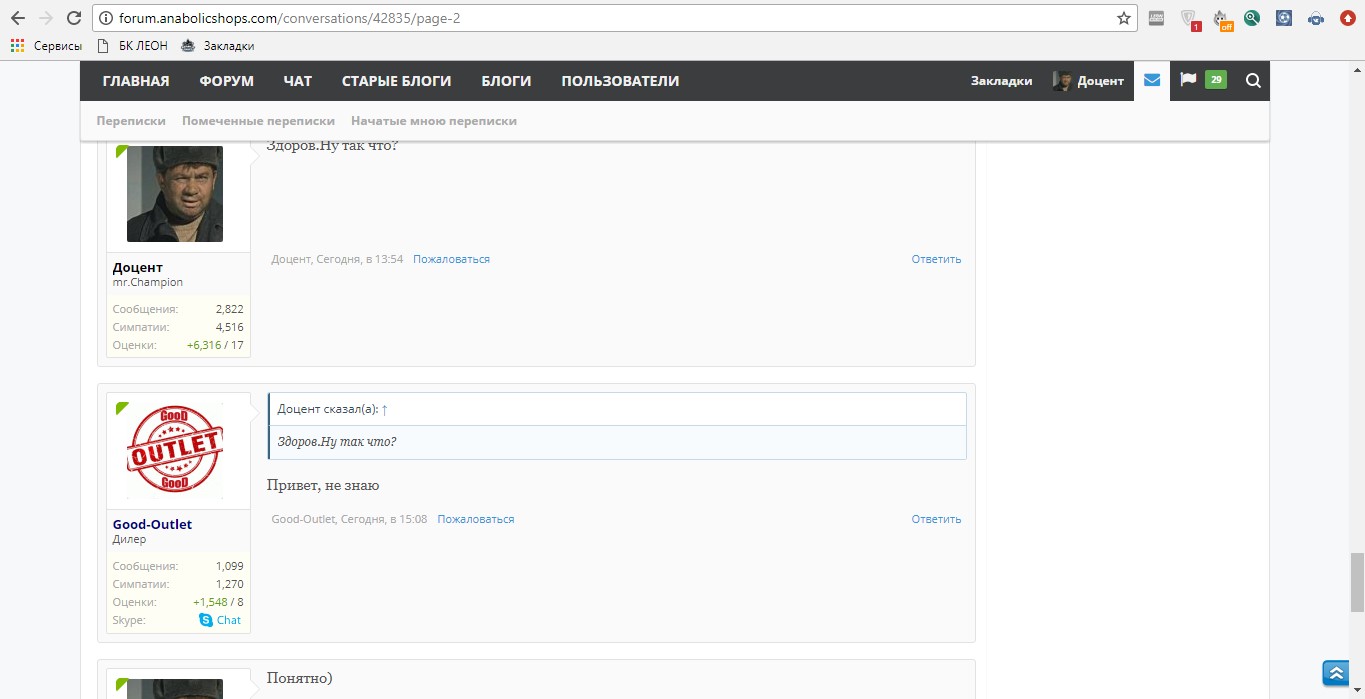The width and height of the screenshot is (1365, 699).
Task: Switch to Начатые мною переписки tab
Action: click(433, 121)
